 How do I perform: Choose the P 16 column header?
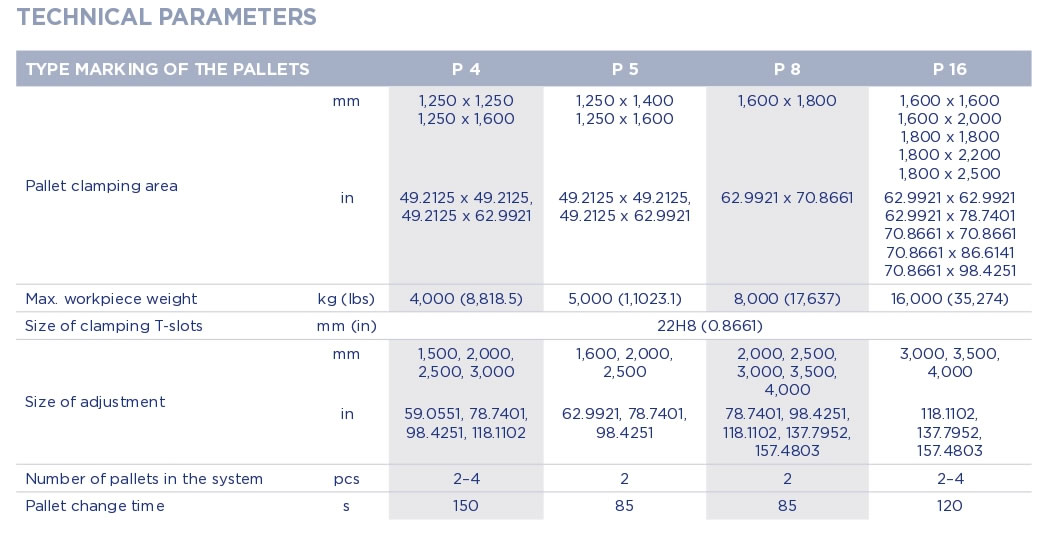pos(949,69)
